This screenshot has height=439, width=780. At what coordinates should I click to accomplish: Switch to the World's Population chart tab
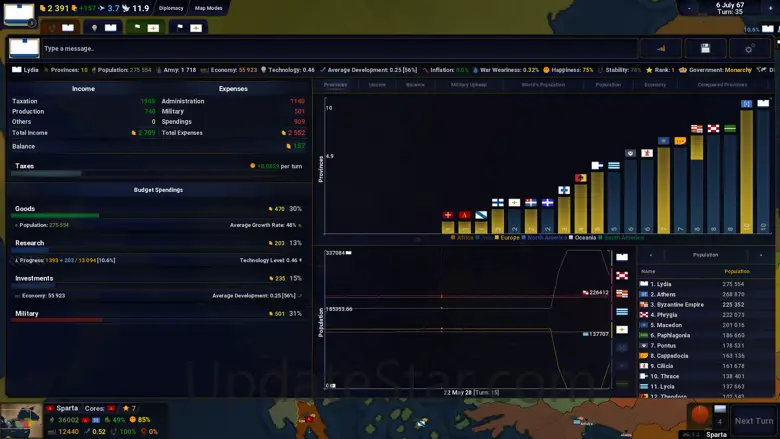click(543, 85)
